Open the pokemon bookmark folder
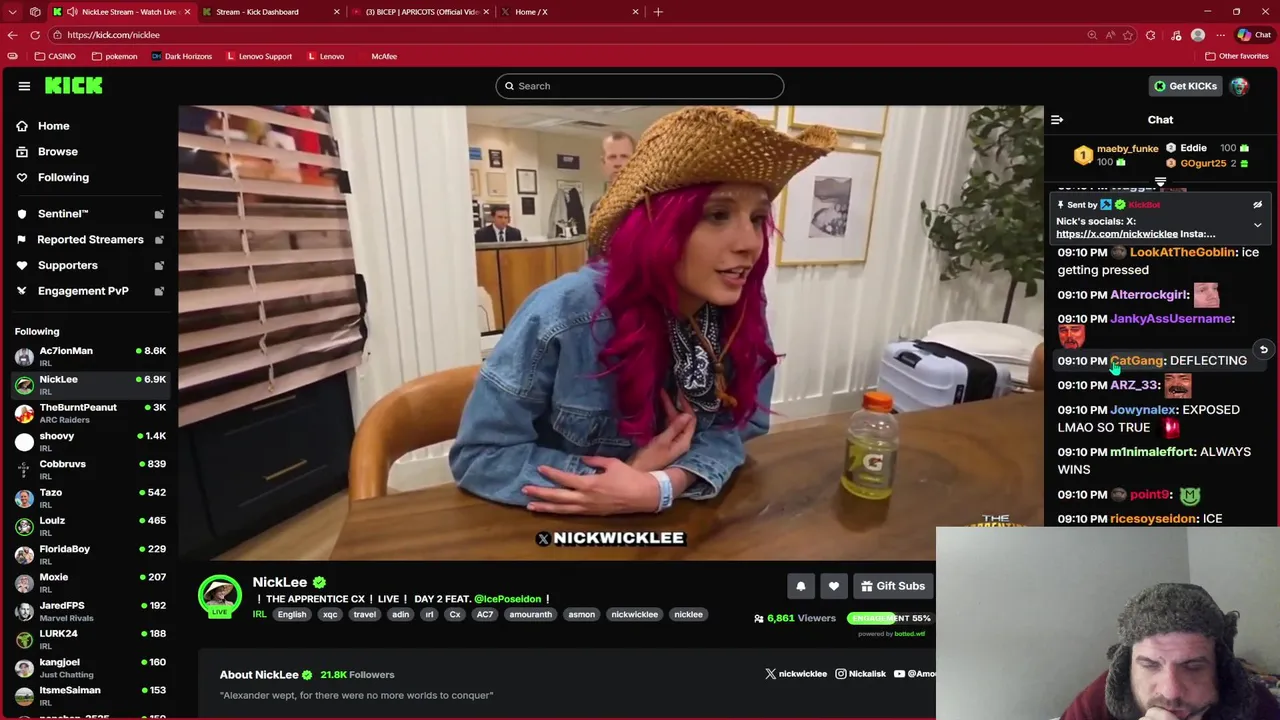1280x720 pixels. [115, 57]
